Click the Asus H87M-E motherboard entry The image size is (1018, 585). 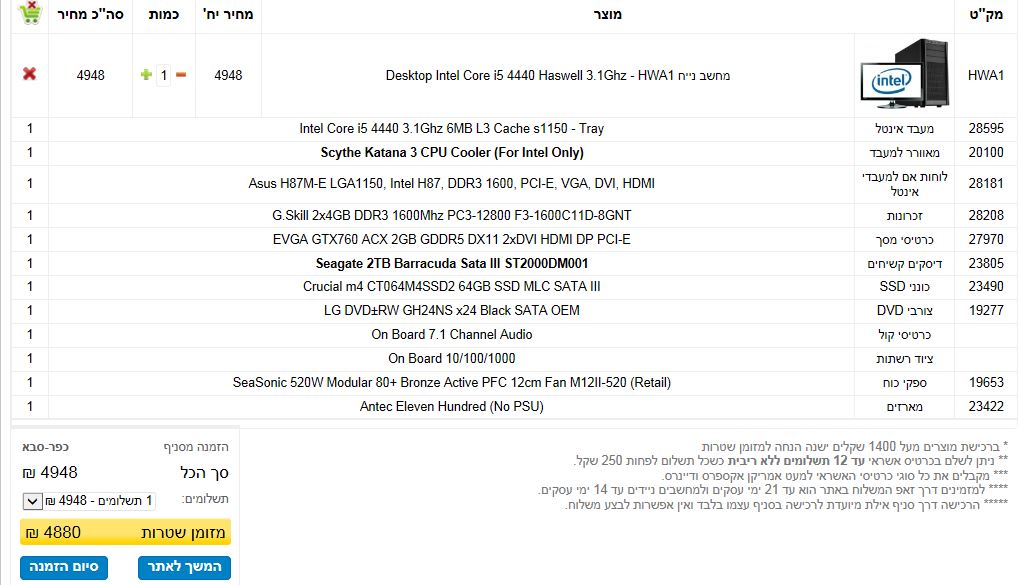pos(451,184)
